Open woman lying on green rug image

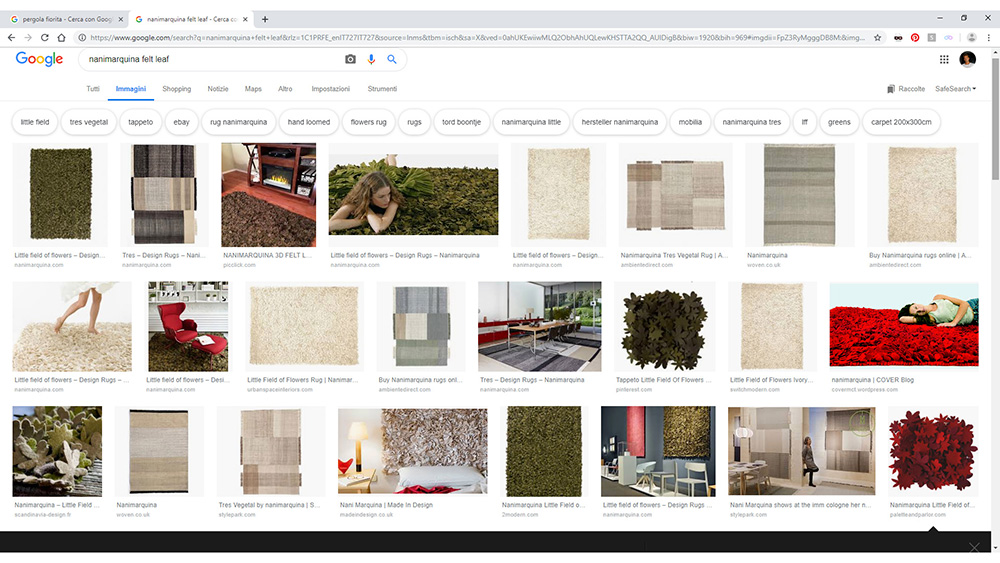pos(413,194)
